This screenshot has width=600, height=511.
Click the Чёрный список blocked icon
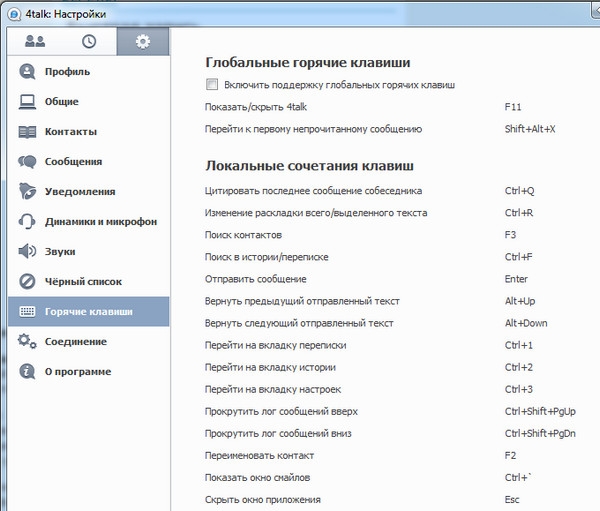pos(28,282)
